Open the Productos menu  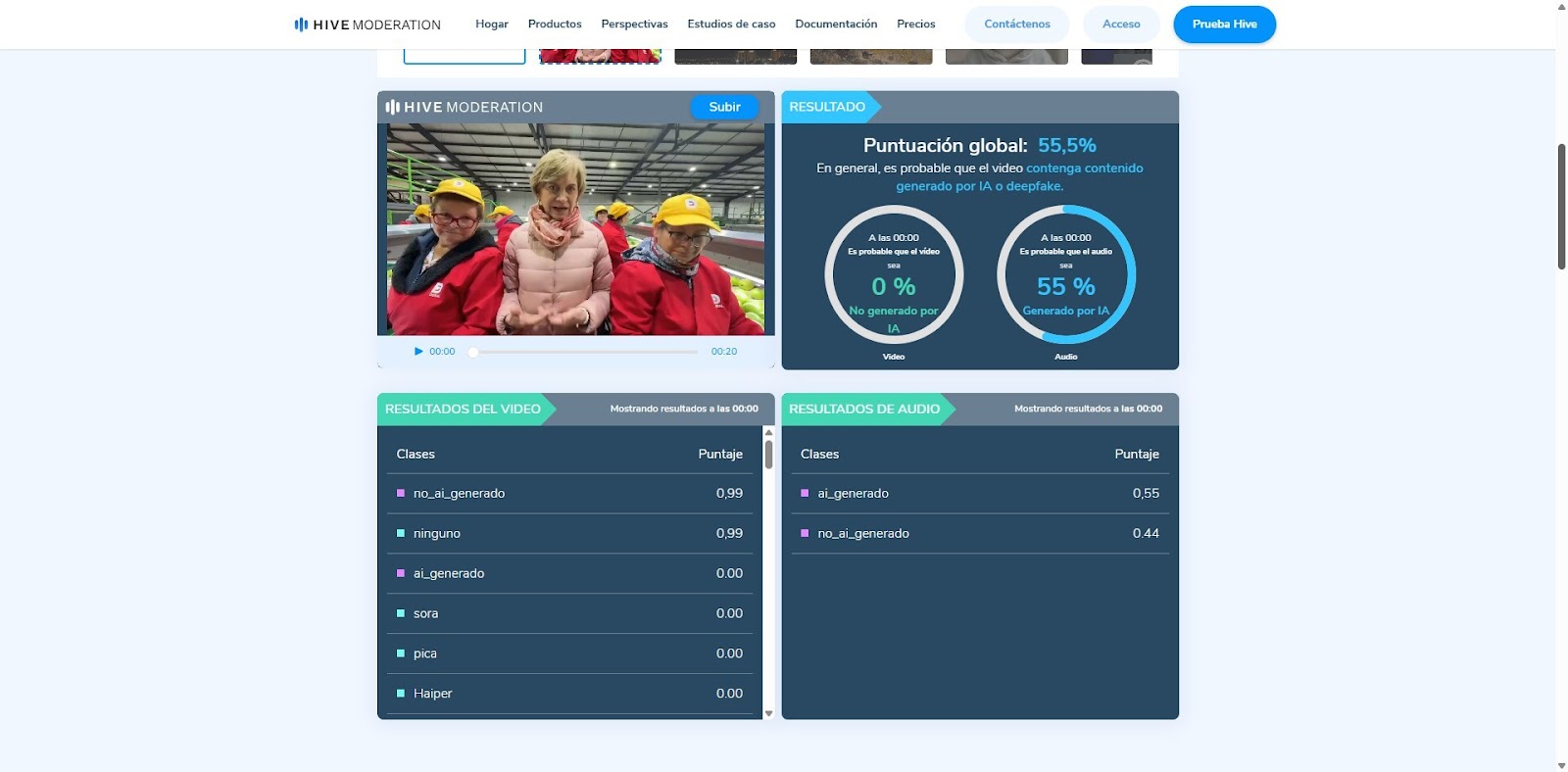coord(554,24)
